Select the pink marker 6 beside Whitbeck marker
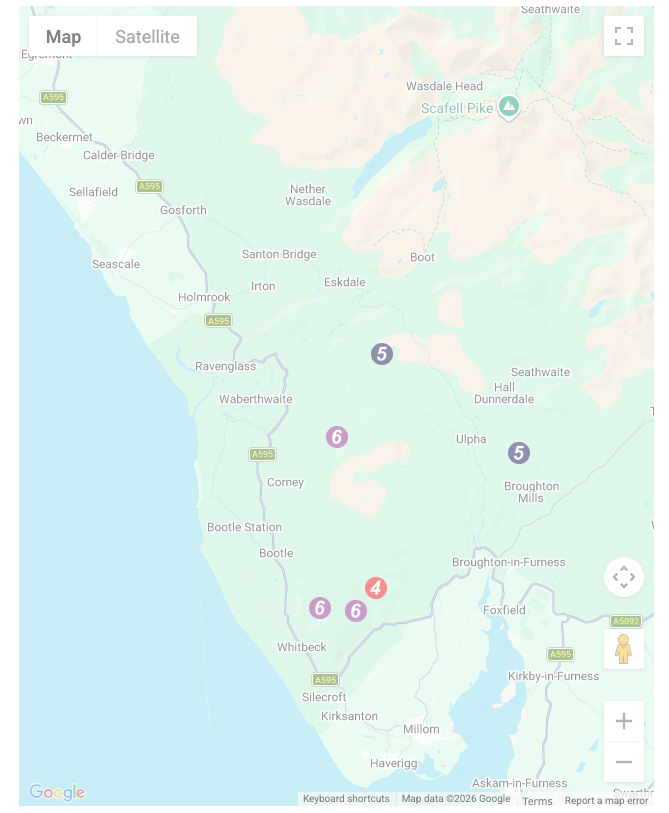Image resolution: width=669 pixels, height=813 pixels. click(x=356, y=611)
